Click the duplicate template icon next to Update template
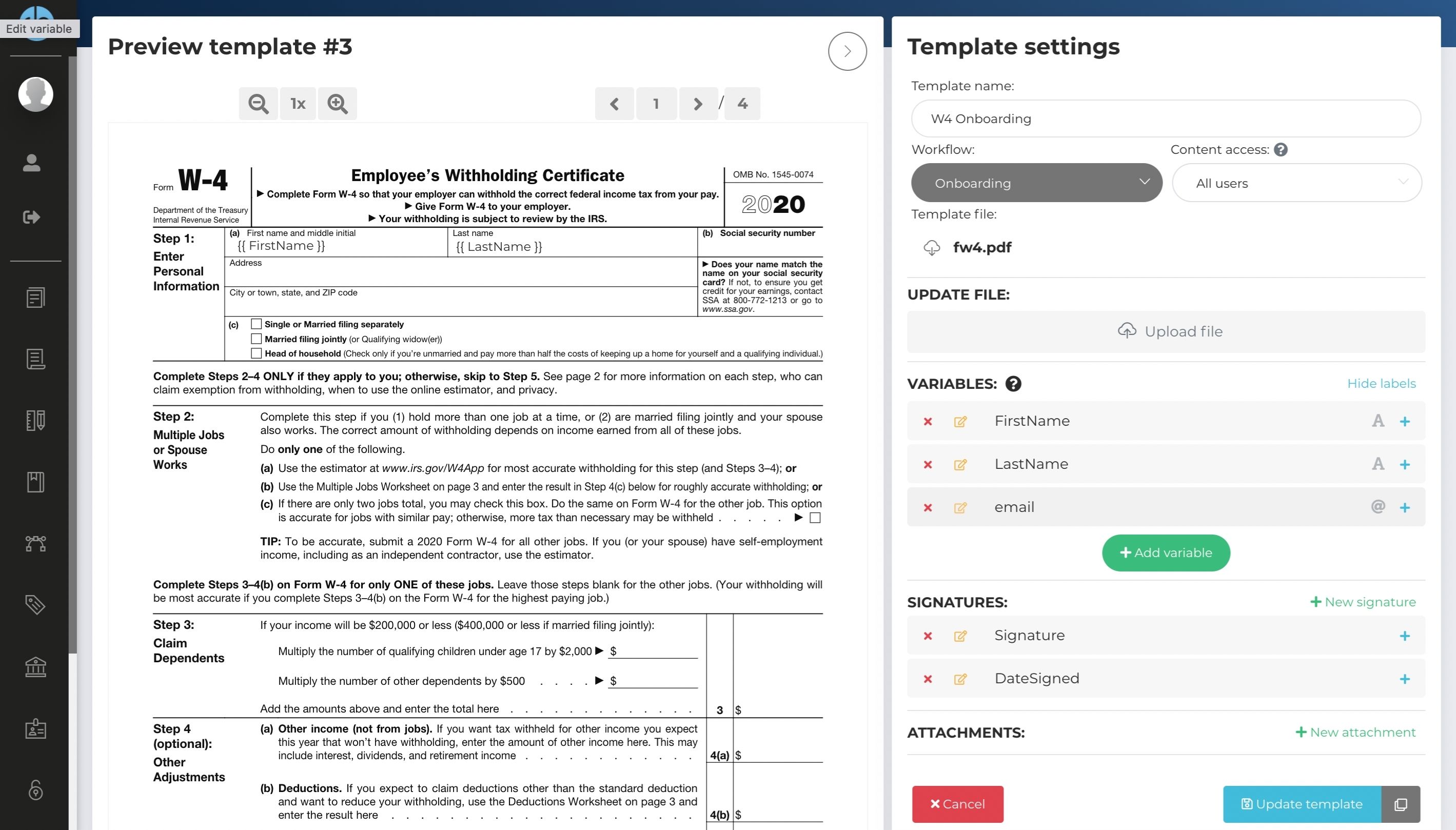The height and width of the screenshot is (830, 1456). click(1401, 804)
